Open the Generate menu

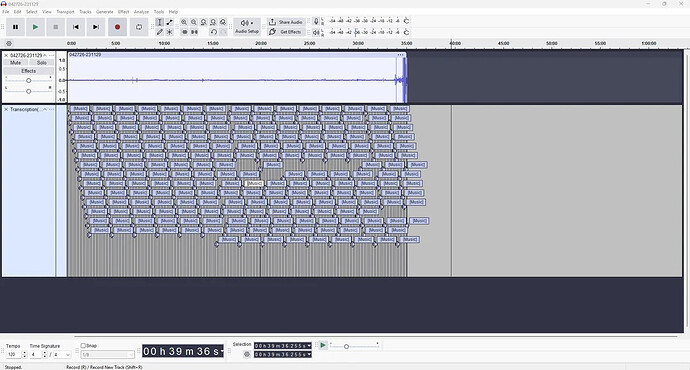click(x=105, y=12)
